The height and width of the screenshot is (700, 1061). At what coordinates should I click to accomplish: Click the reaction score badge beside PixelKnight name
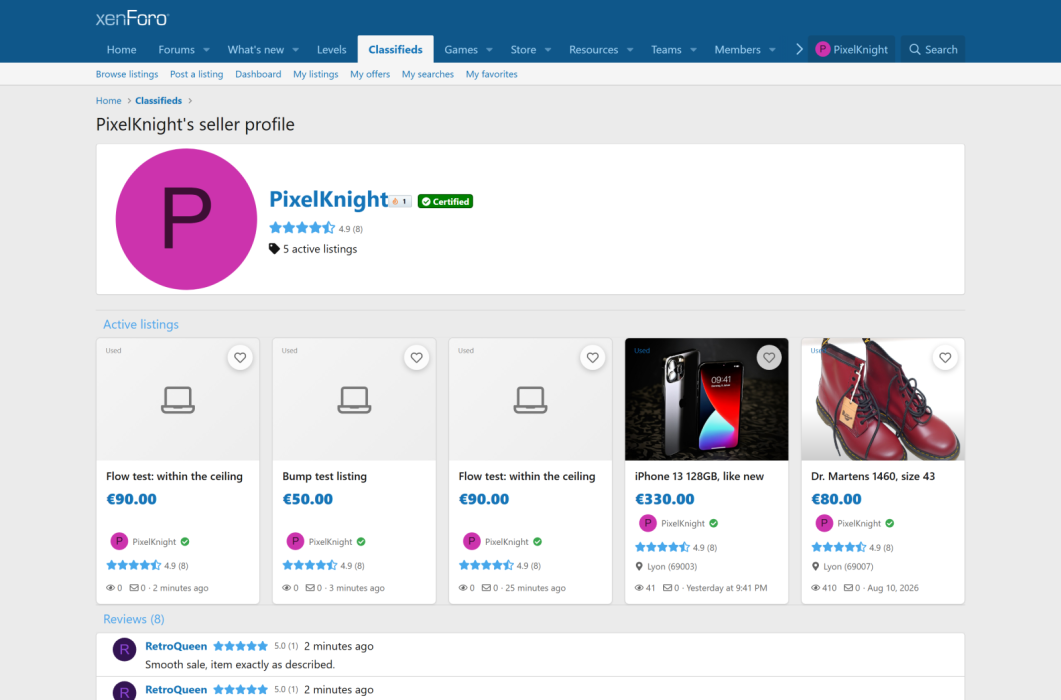(400, 201)
